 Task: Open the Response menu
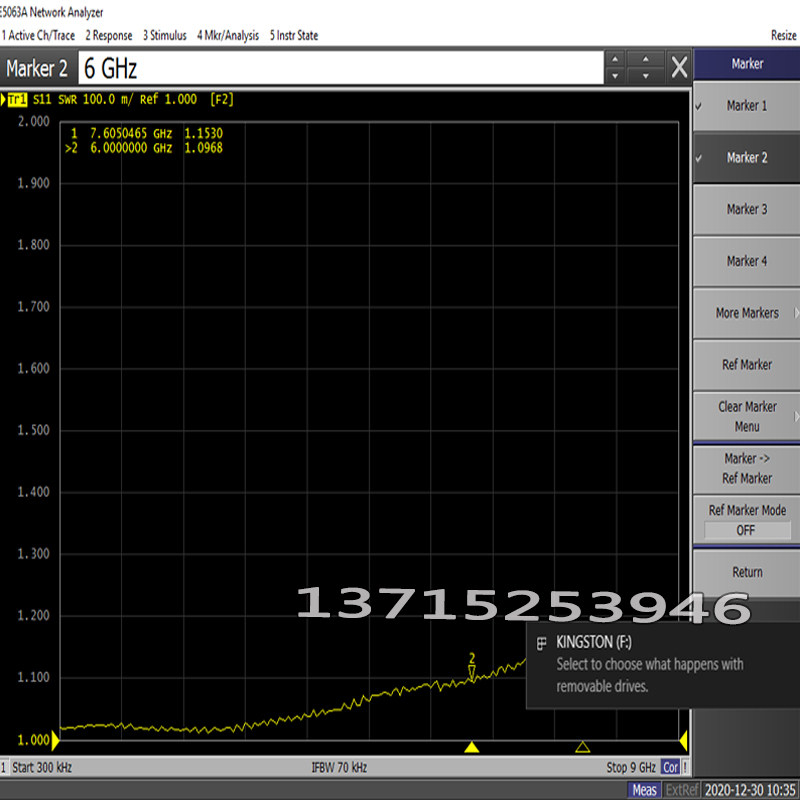[x=109, y=35]
